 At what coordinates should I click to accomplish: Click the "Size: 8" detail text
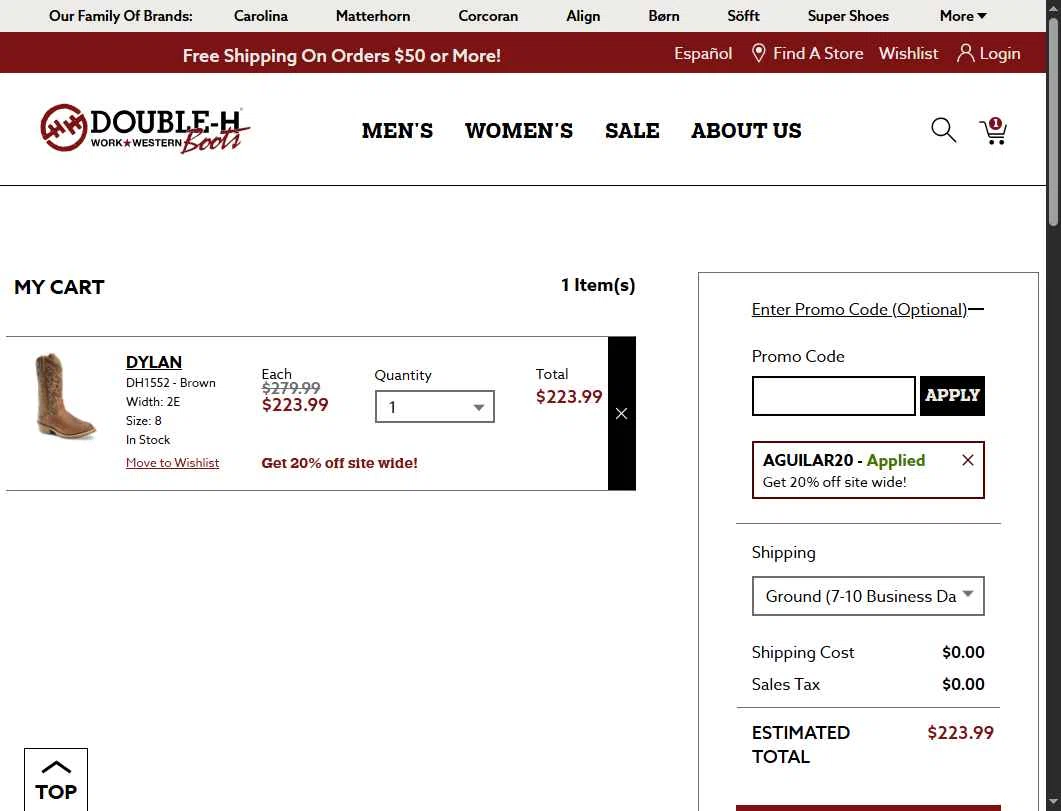[143, 421]
